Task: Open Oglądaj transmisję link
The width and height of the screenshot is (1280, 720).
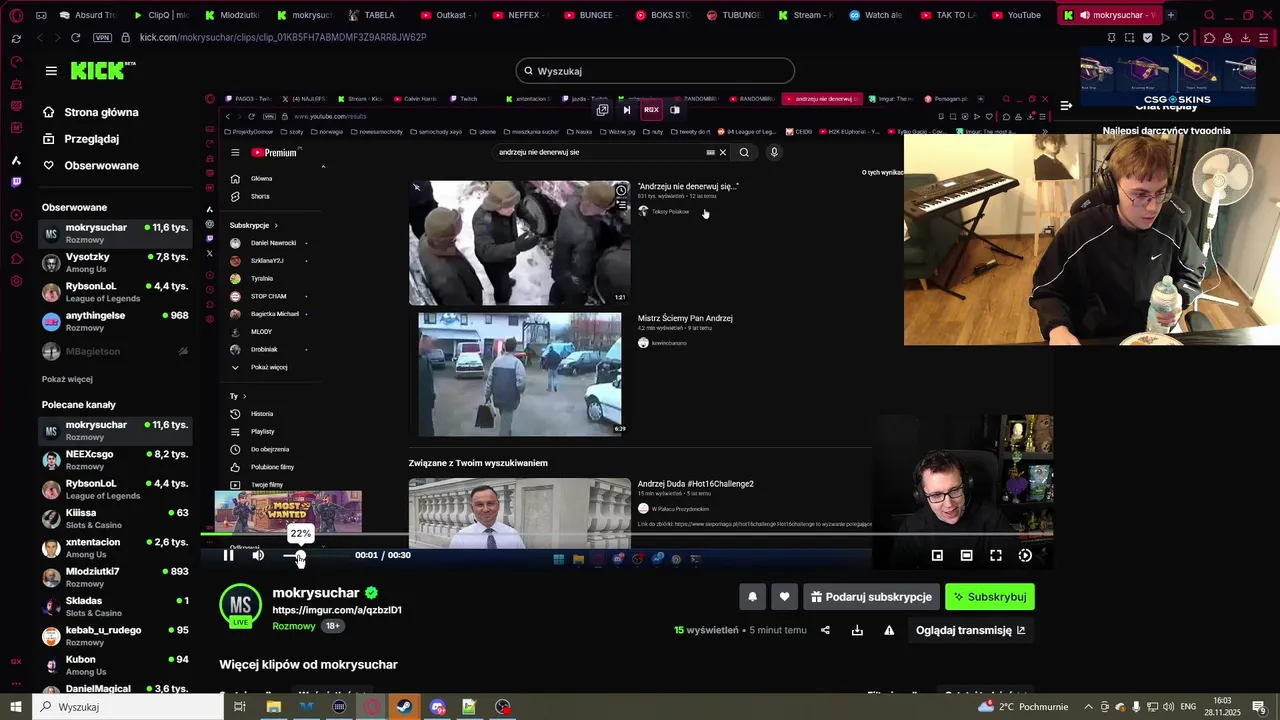Action: (x=970, y=630)
